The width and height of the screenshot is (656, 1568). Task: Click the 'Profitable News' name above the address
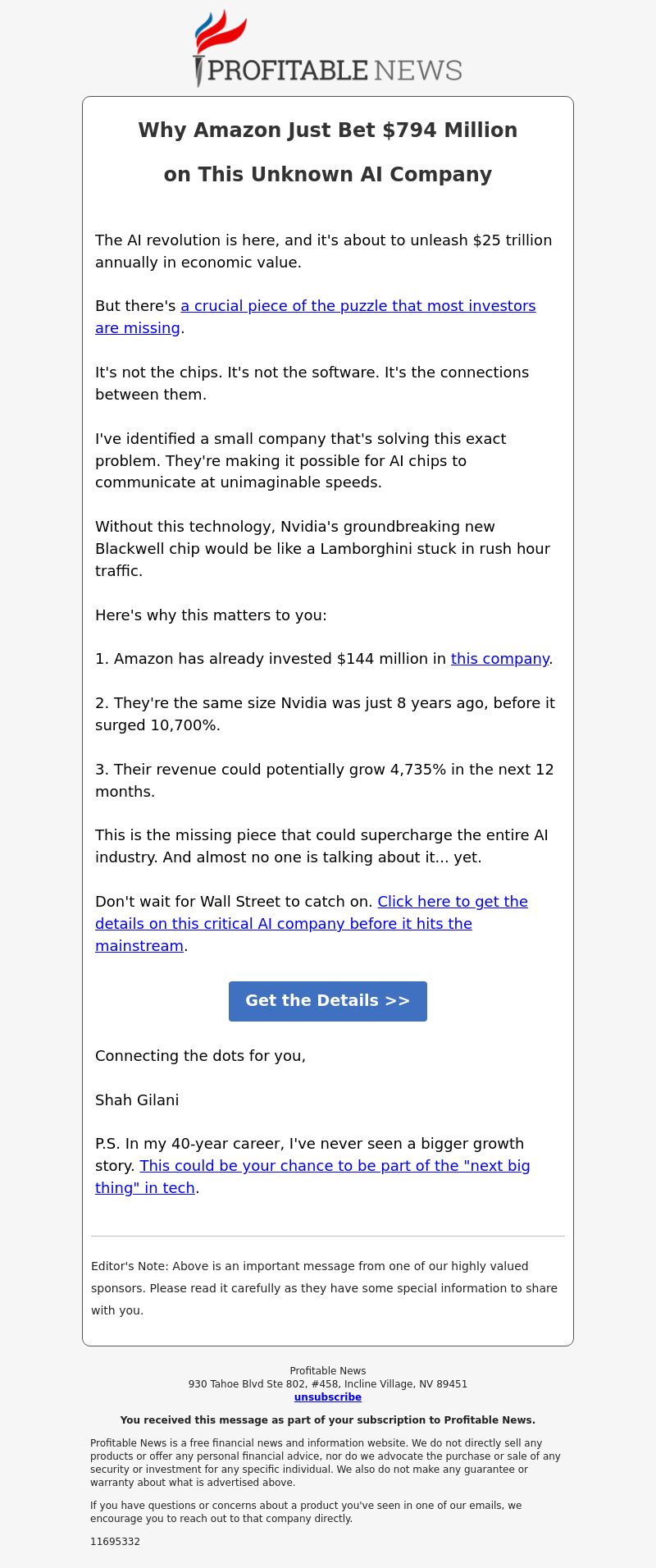(328, 1371)
